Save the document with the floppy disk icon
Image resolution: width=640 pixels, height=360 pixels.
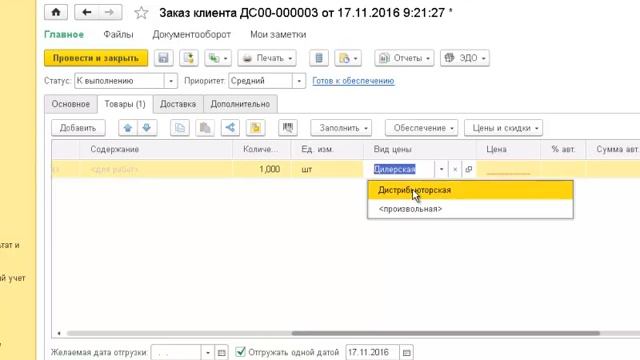tap(164, 58)
